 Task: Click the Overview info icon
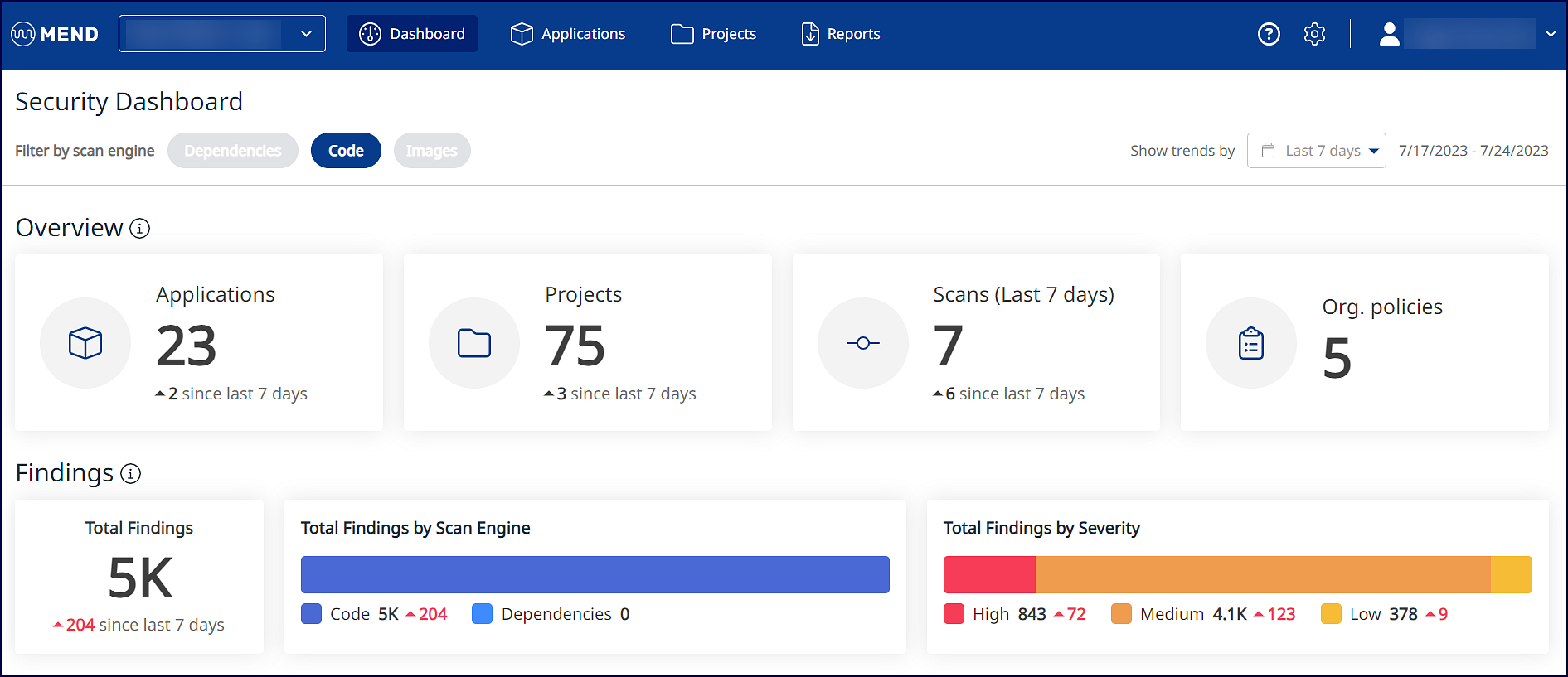pos(140,229)
